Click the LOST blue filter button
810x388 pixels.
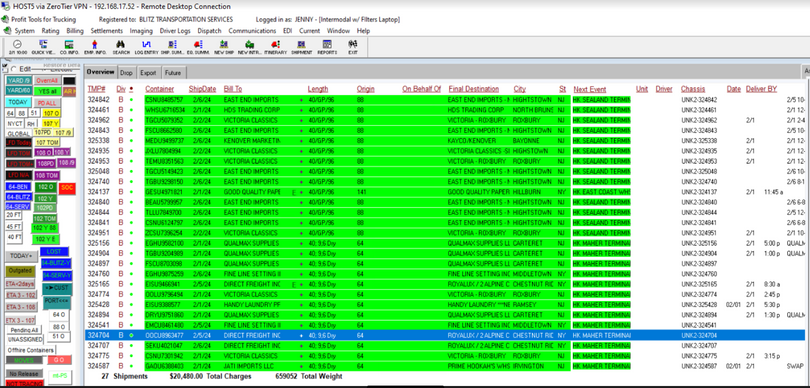coord(54,252)
